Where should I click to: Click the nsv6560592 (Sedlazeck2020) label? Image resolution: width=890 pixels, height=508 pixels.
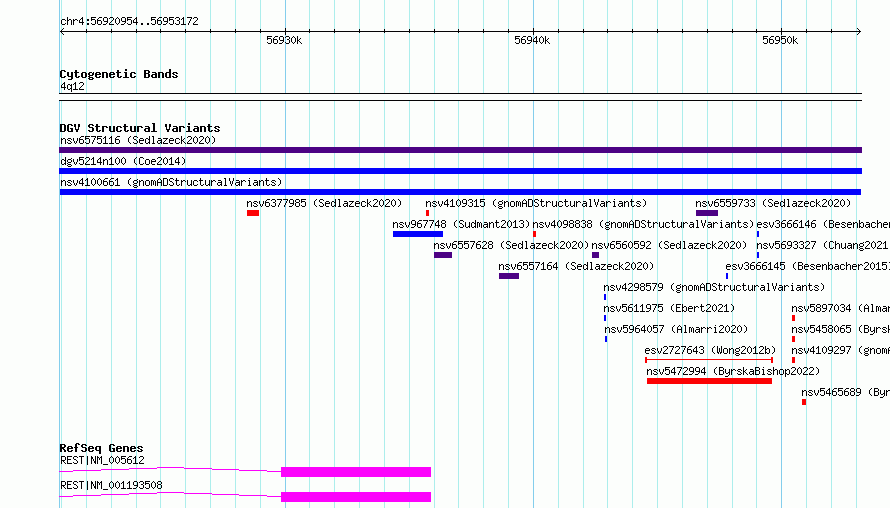tap(669, 245)
